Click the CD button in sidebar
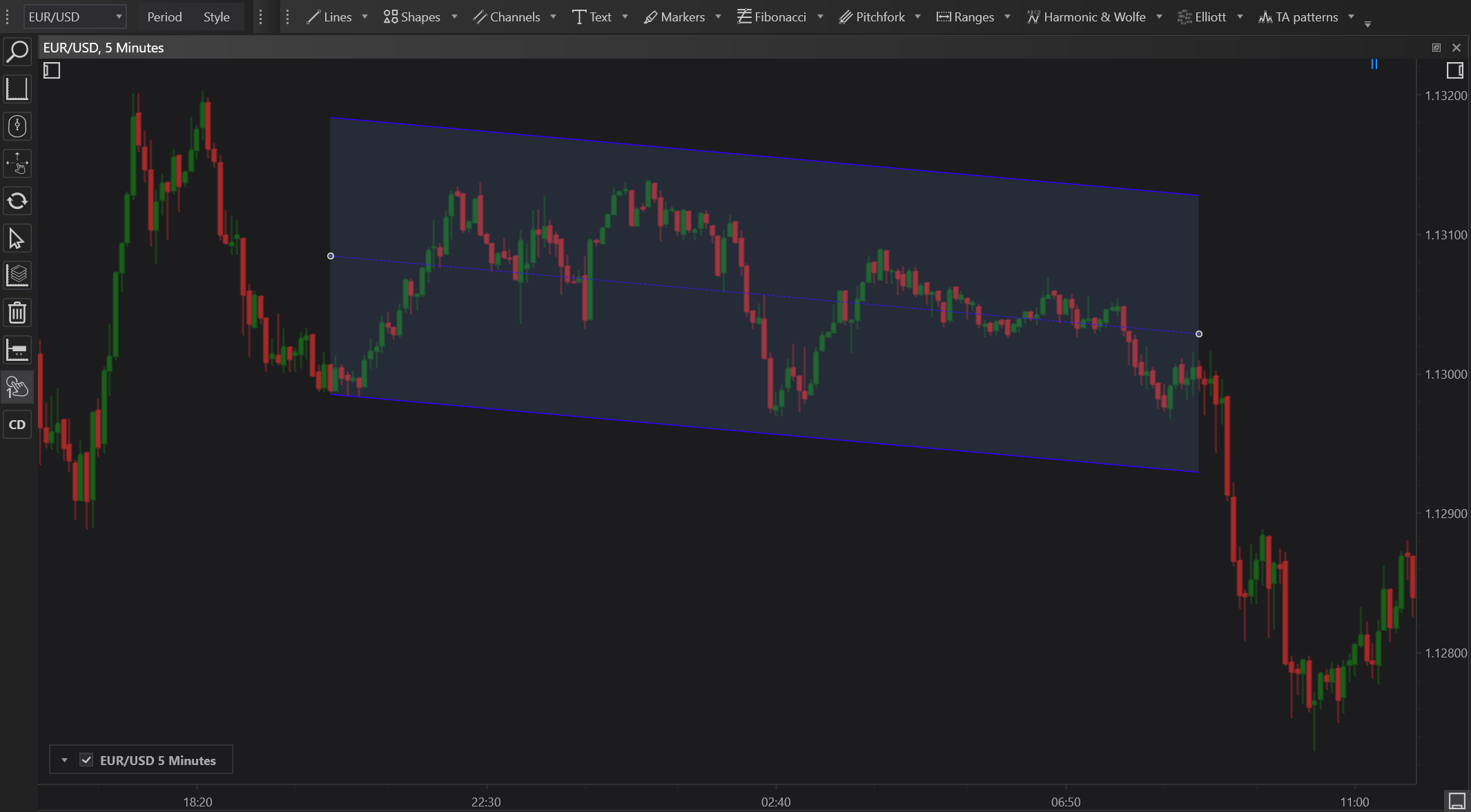 [x=17, y=424]
